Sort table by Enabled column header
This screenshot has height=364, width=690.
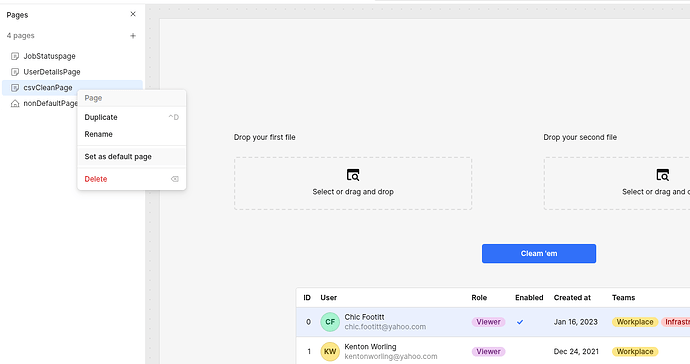coord(529,298)
